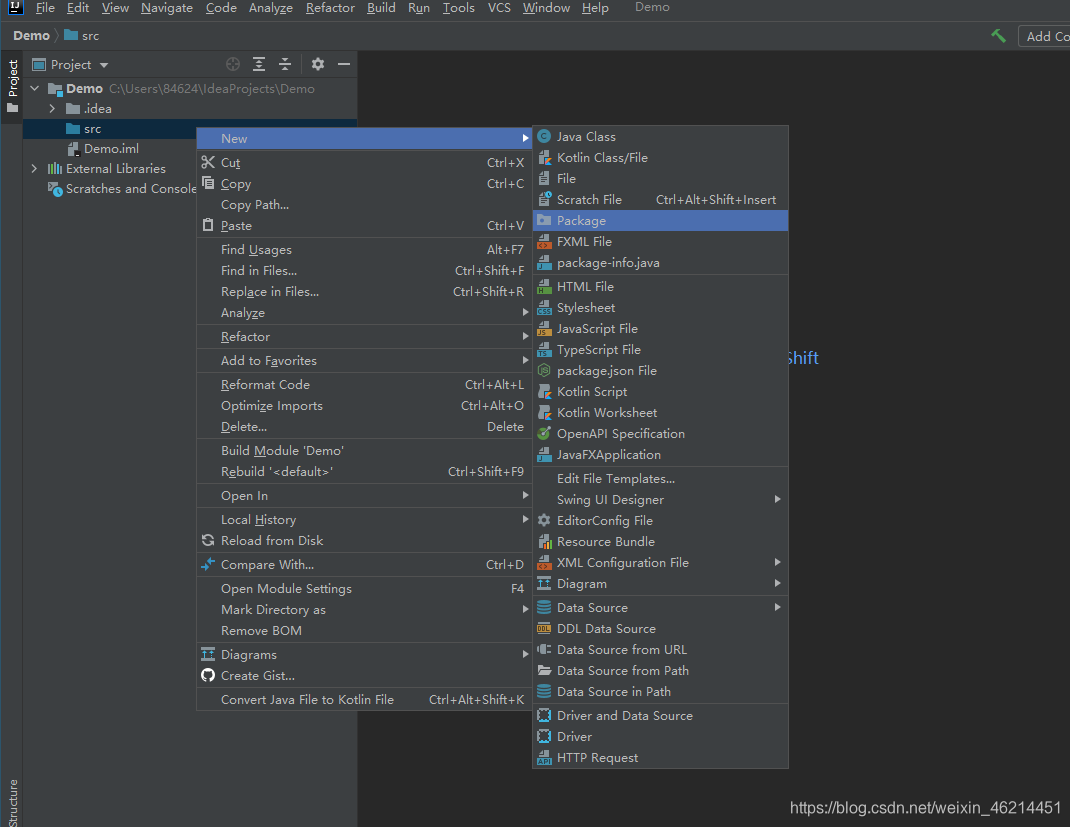Viewport: 1070px width, 827px height.
Task: Open Swing UI Designer submenu
Action: [660, 499]
